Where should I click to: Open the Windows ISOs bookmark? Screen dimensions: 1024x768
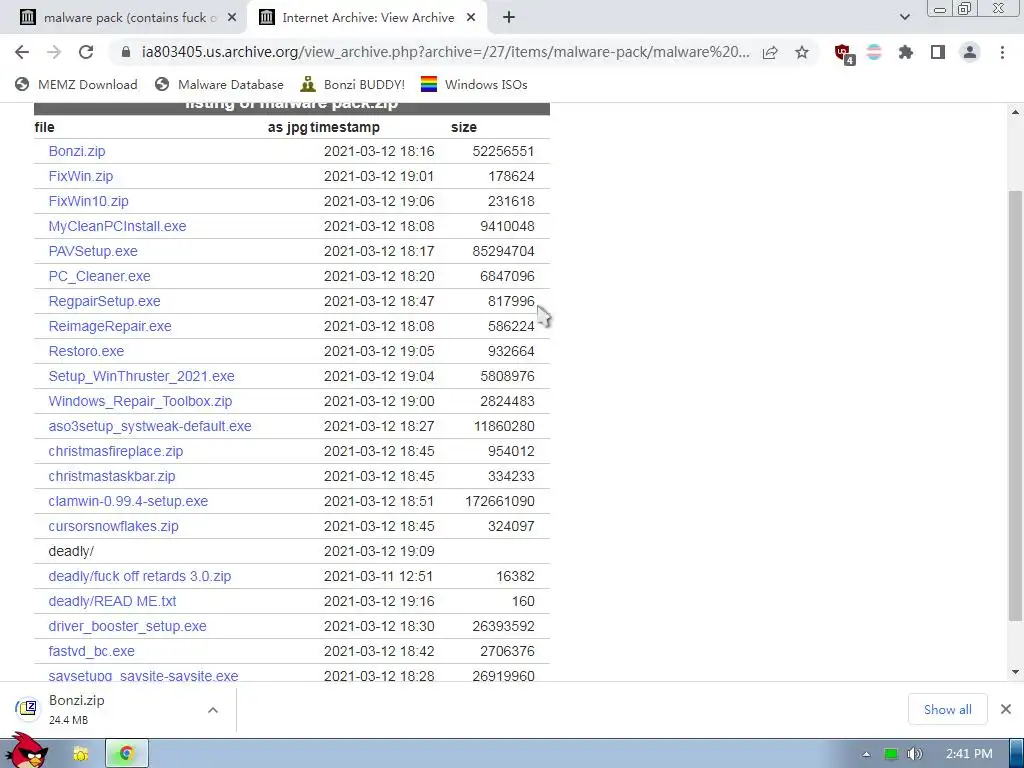coord(474,84)
